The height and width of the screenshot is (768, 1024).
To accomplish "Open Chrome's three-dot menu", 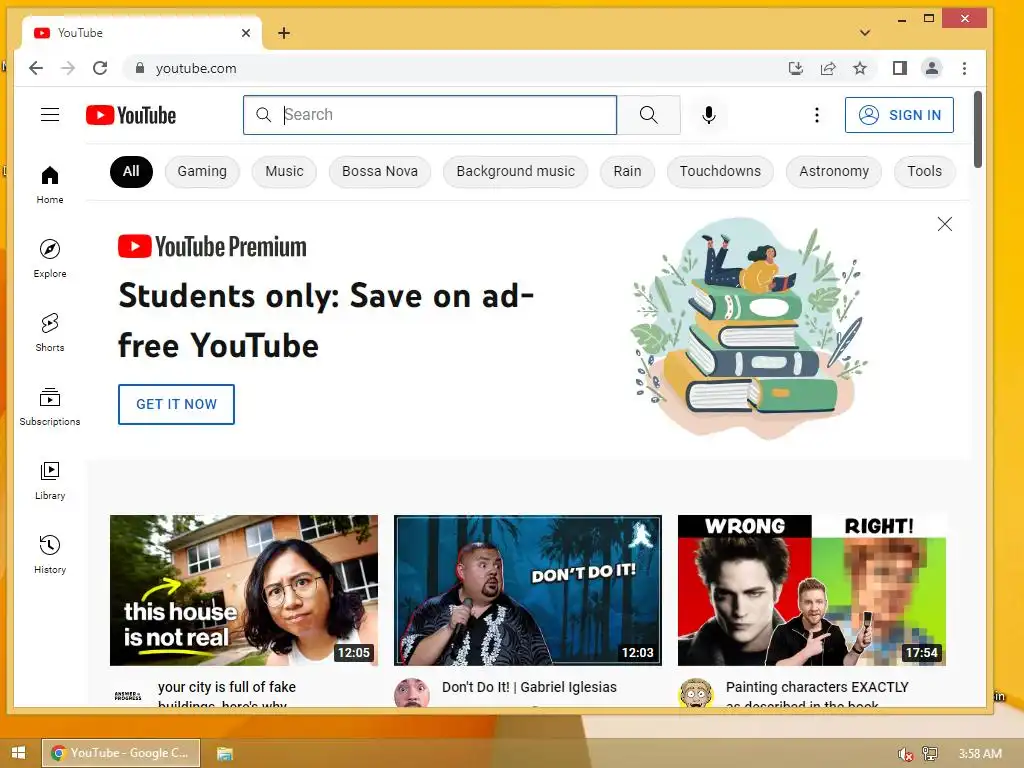I will (964, 68).
